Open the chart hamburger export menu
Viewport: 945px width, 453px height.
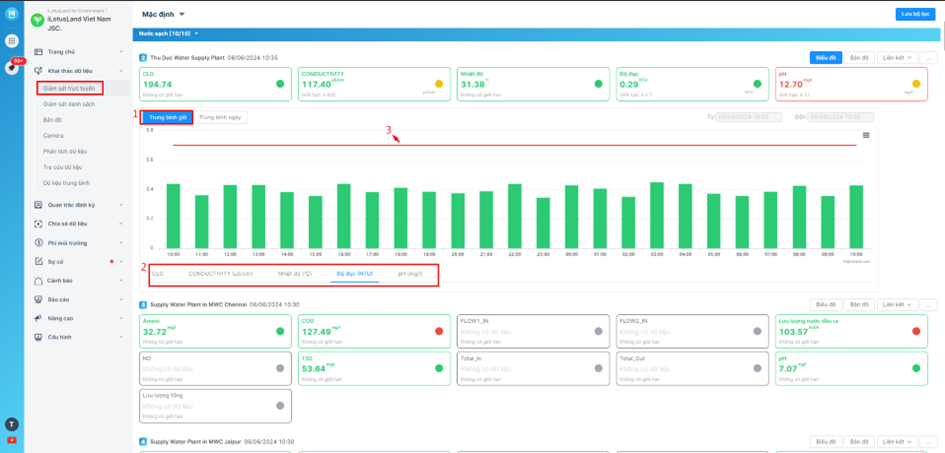pos(866,135)
